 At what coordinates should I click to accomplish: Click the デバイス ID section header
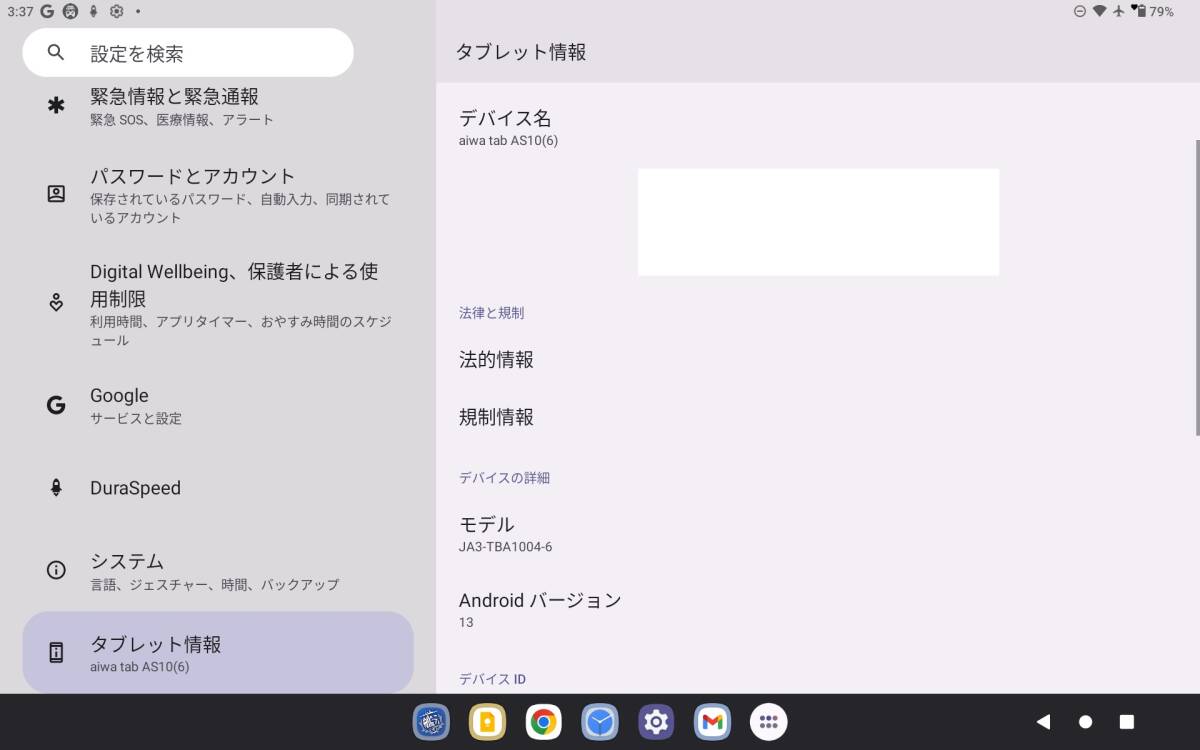tap(492, 679)
